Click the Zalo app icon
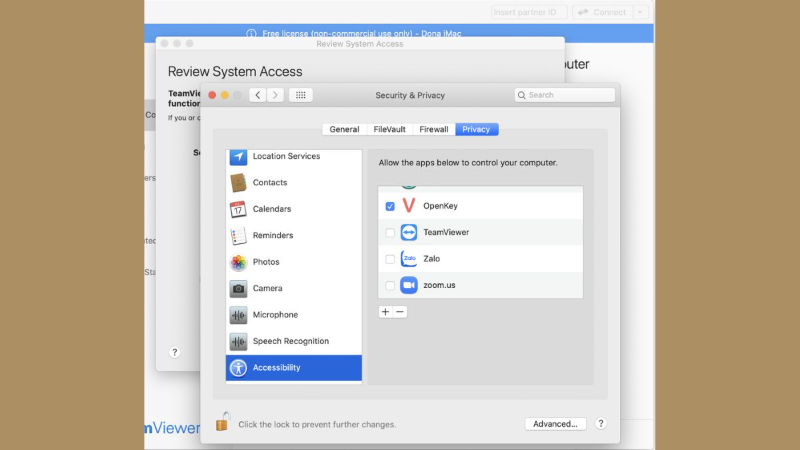Screen dimensions: 800x450 (x=409, y=259)
